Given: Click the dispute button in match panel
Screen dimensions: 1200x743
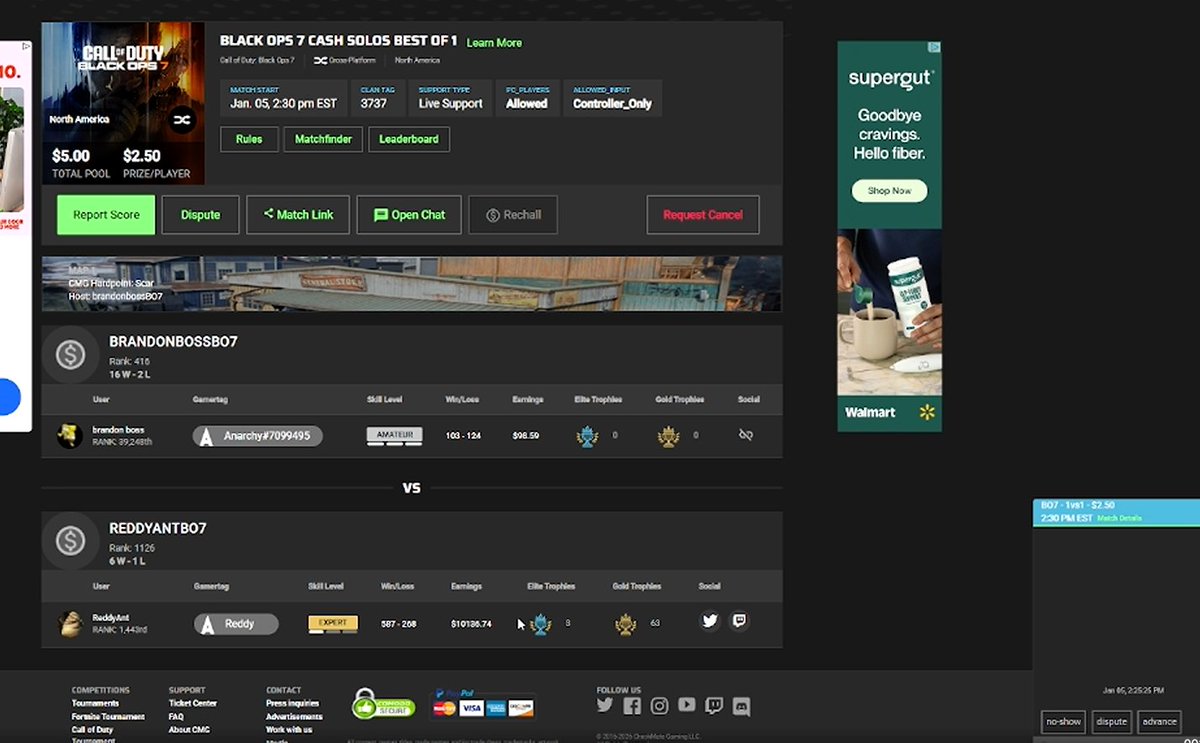Looking at the screenshot, I should pos(1111,722).
